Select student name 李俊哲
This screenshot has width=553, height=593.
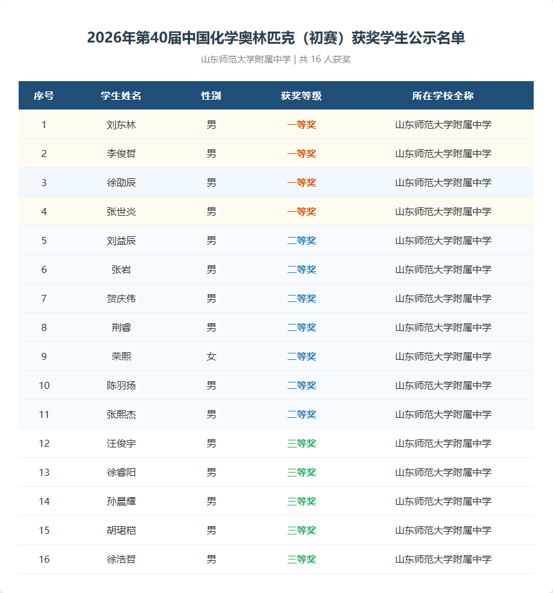click(x=121, y=154)
